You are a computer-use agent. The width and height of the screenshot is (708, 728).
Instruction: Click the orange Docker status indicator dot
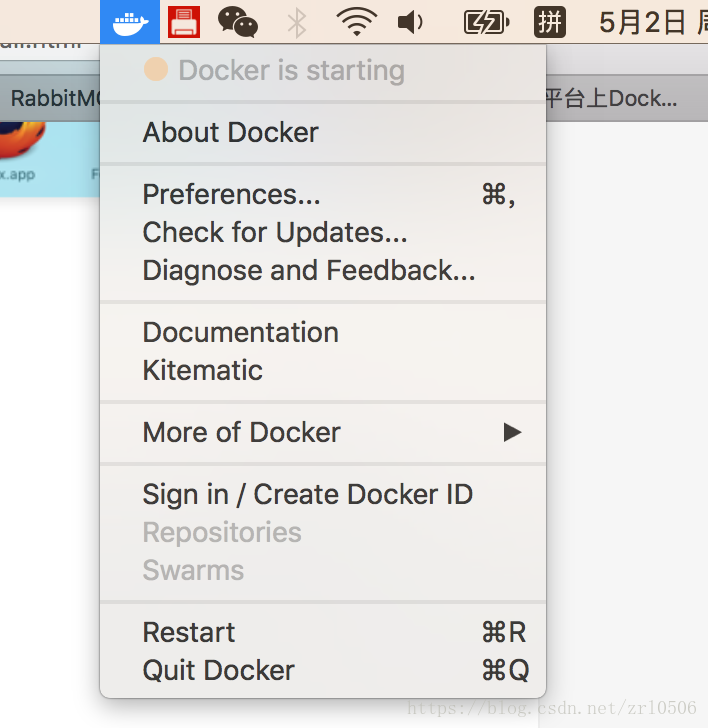click(156, 69)
